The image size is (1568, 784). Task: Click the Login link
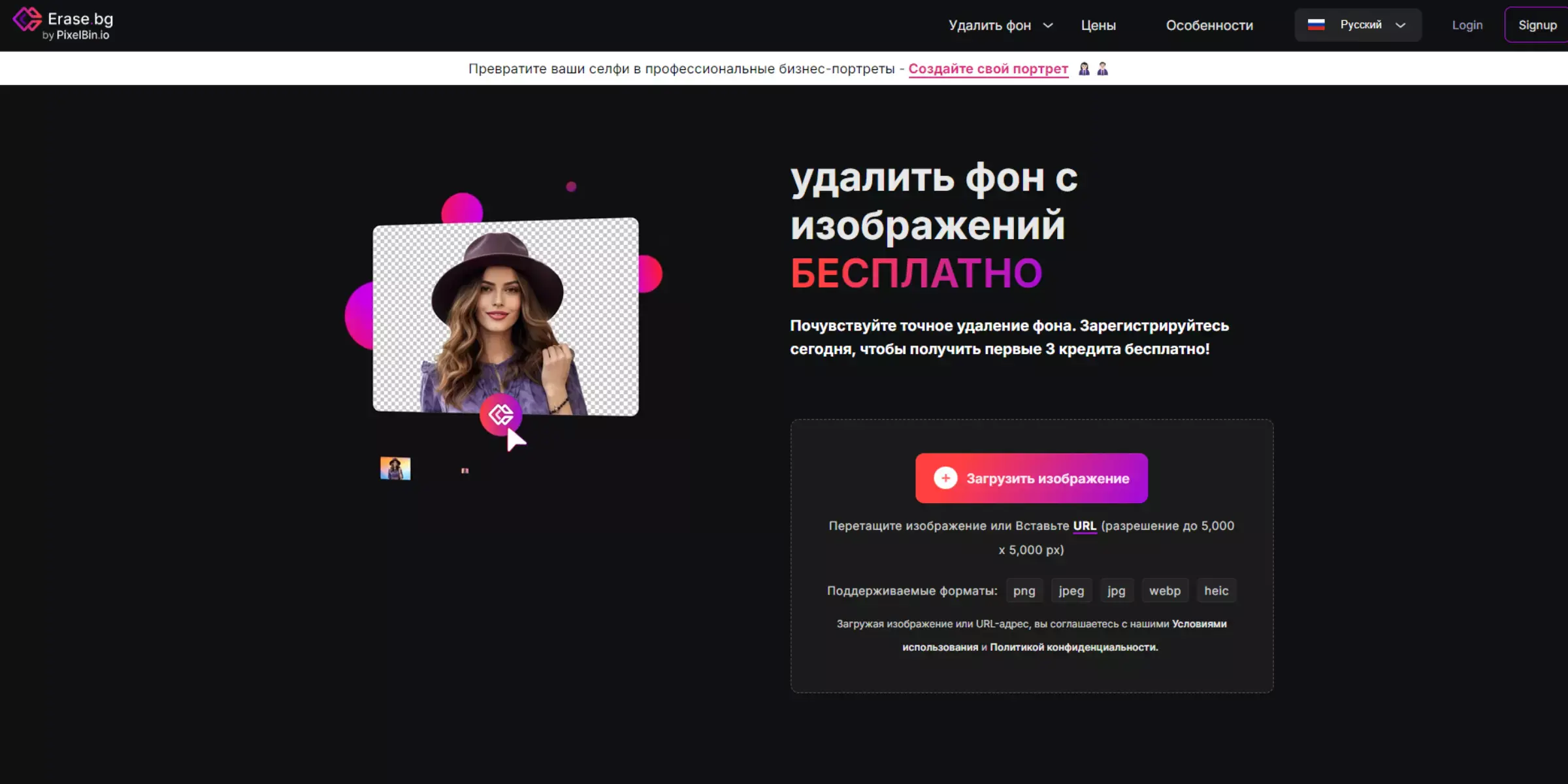click(x=1467, y=25)
